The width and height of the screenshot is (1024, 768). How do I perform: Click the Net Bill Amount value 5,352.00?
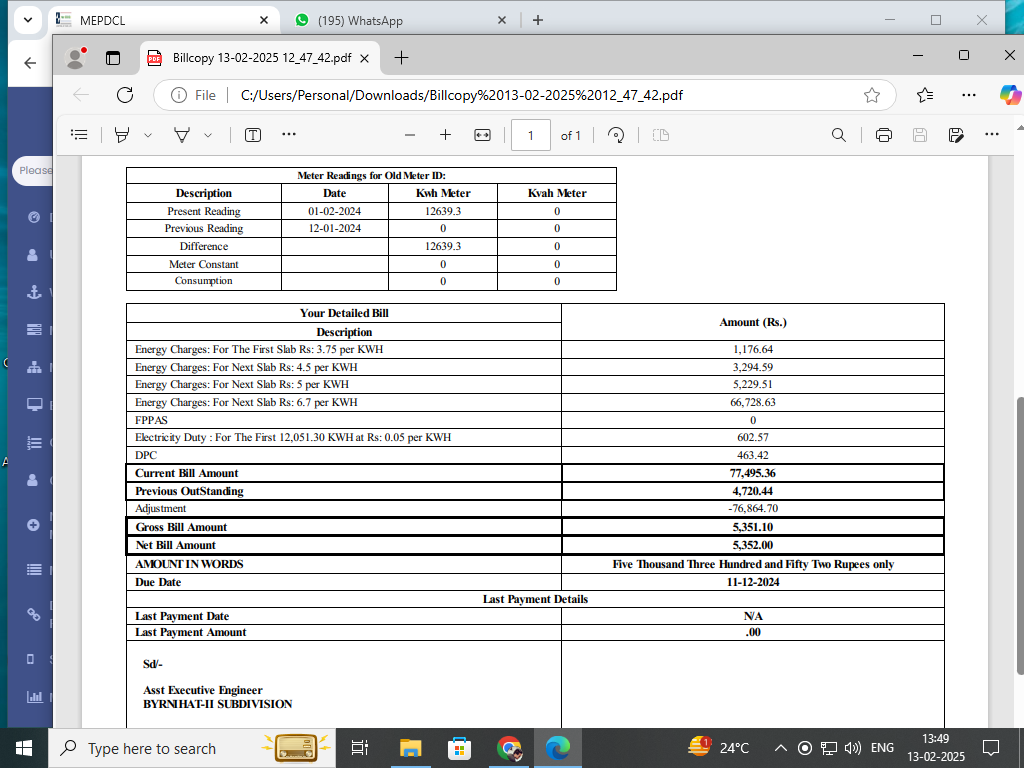click(753, 545)
